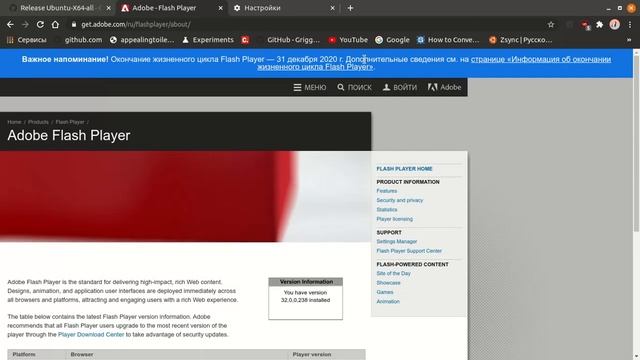Open the Extensions puzzle-piece menu

pos(600,24)
